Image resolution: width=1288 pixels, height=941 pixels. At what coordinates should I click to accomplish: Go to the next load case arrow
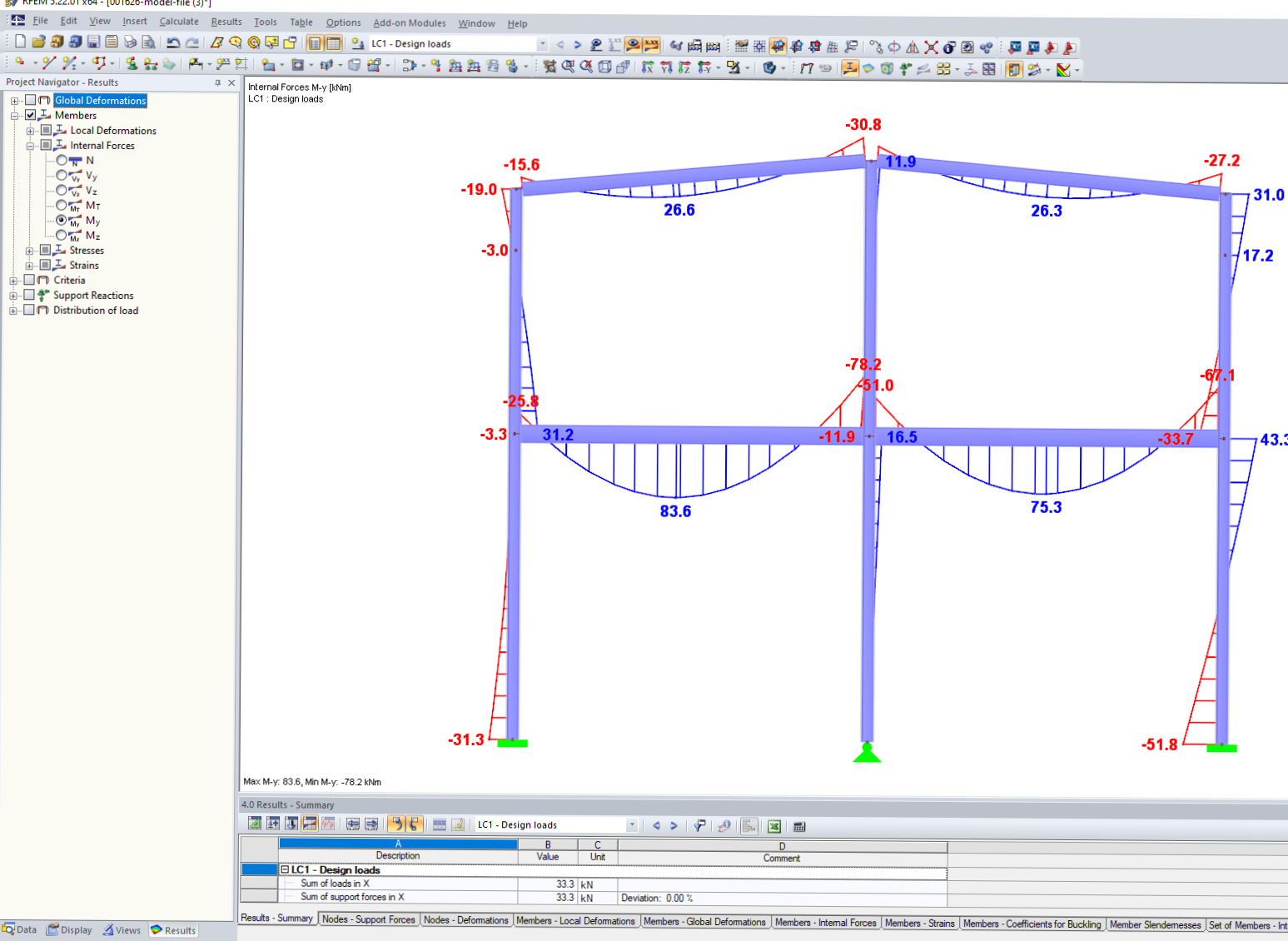click(577, 44)
